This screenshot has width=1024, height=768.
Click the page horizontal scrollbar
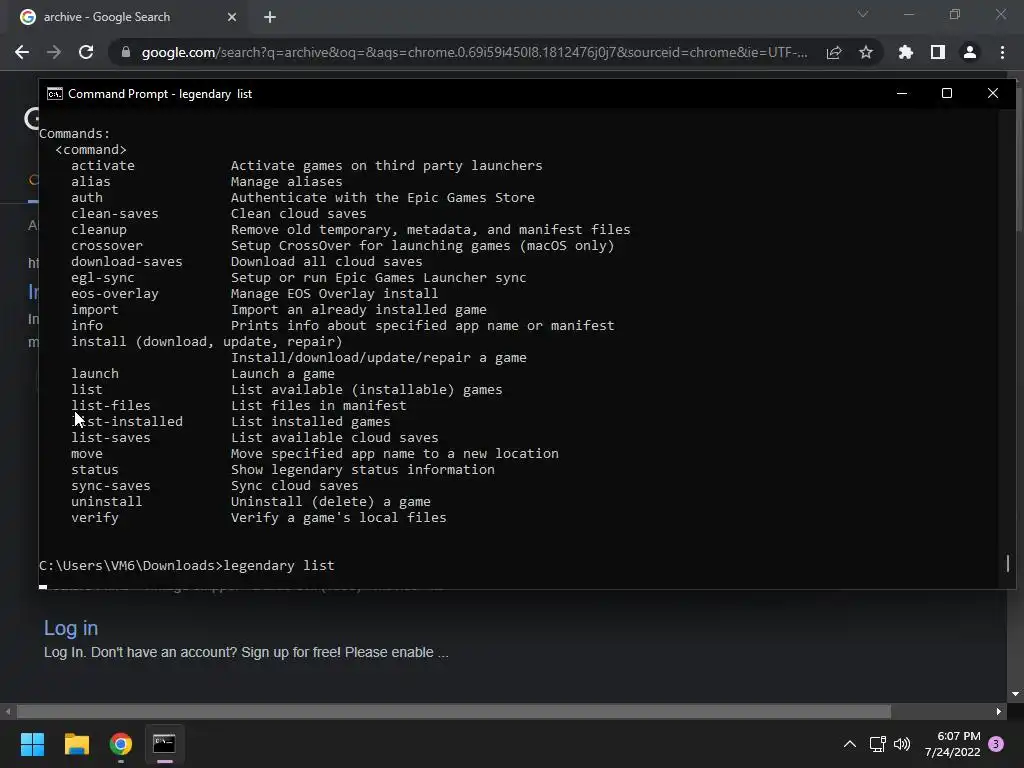453,711
